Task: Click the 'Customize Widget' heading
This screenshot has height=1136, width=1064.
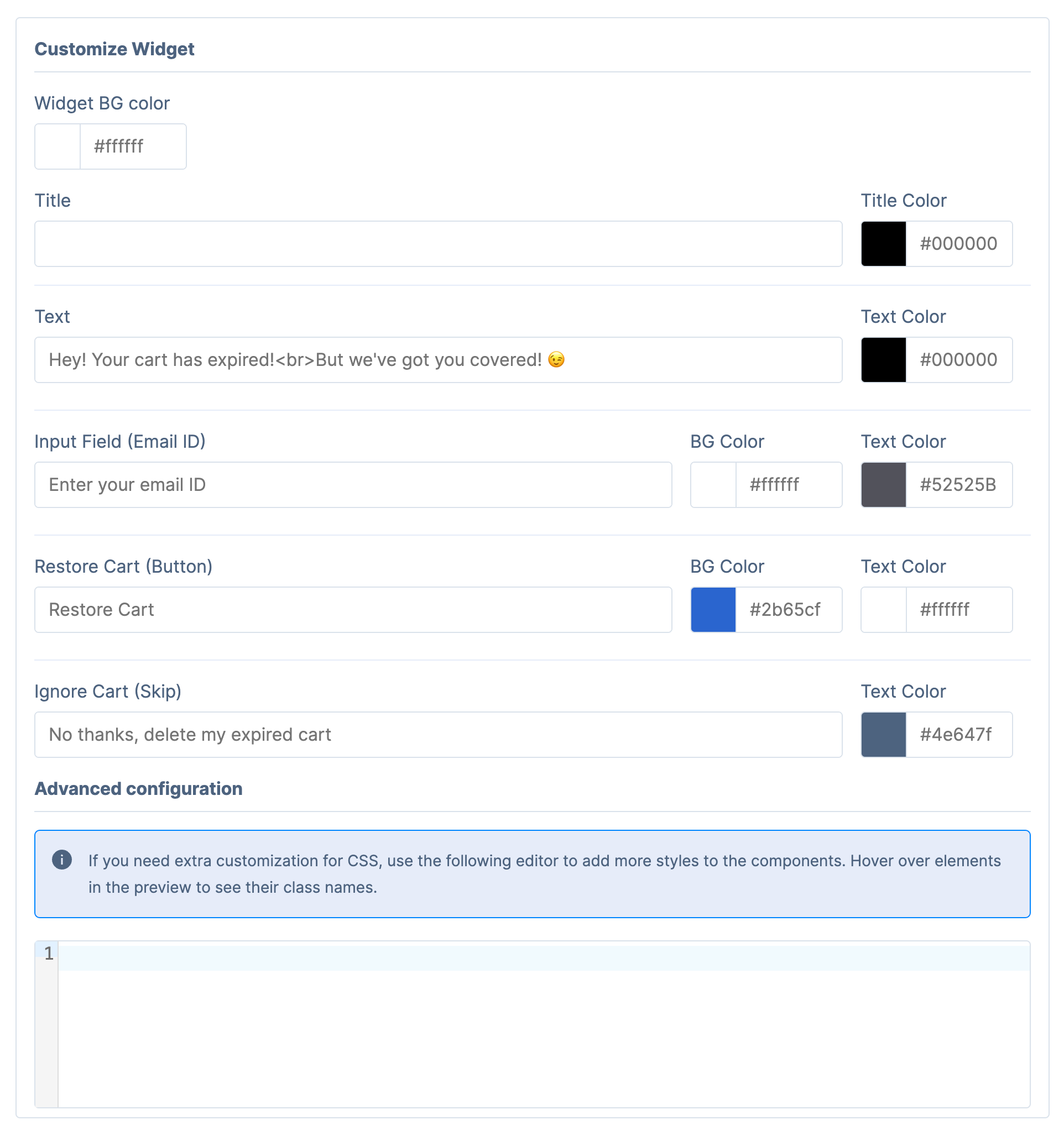Action: tap(114, 49)
